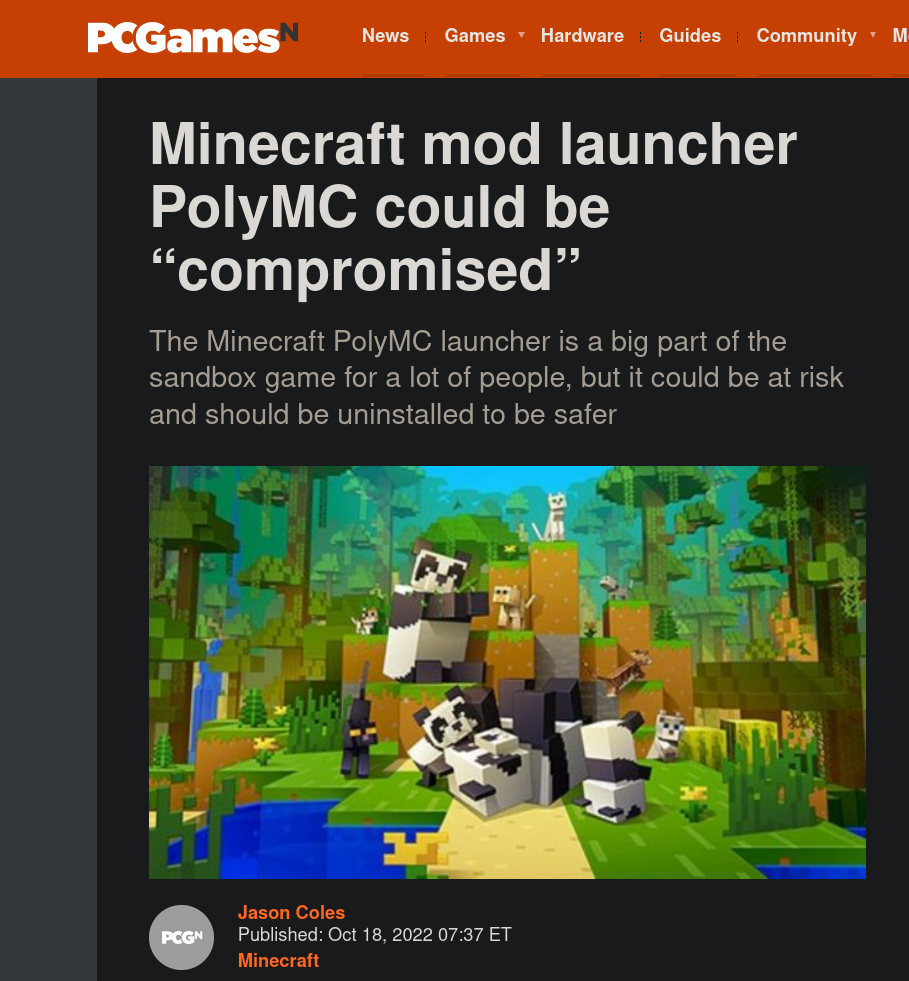This screenshot has width=909, height=981.
Task: Open the Minecraft pandas article image
Action: [x=507, y=672]
